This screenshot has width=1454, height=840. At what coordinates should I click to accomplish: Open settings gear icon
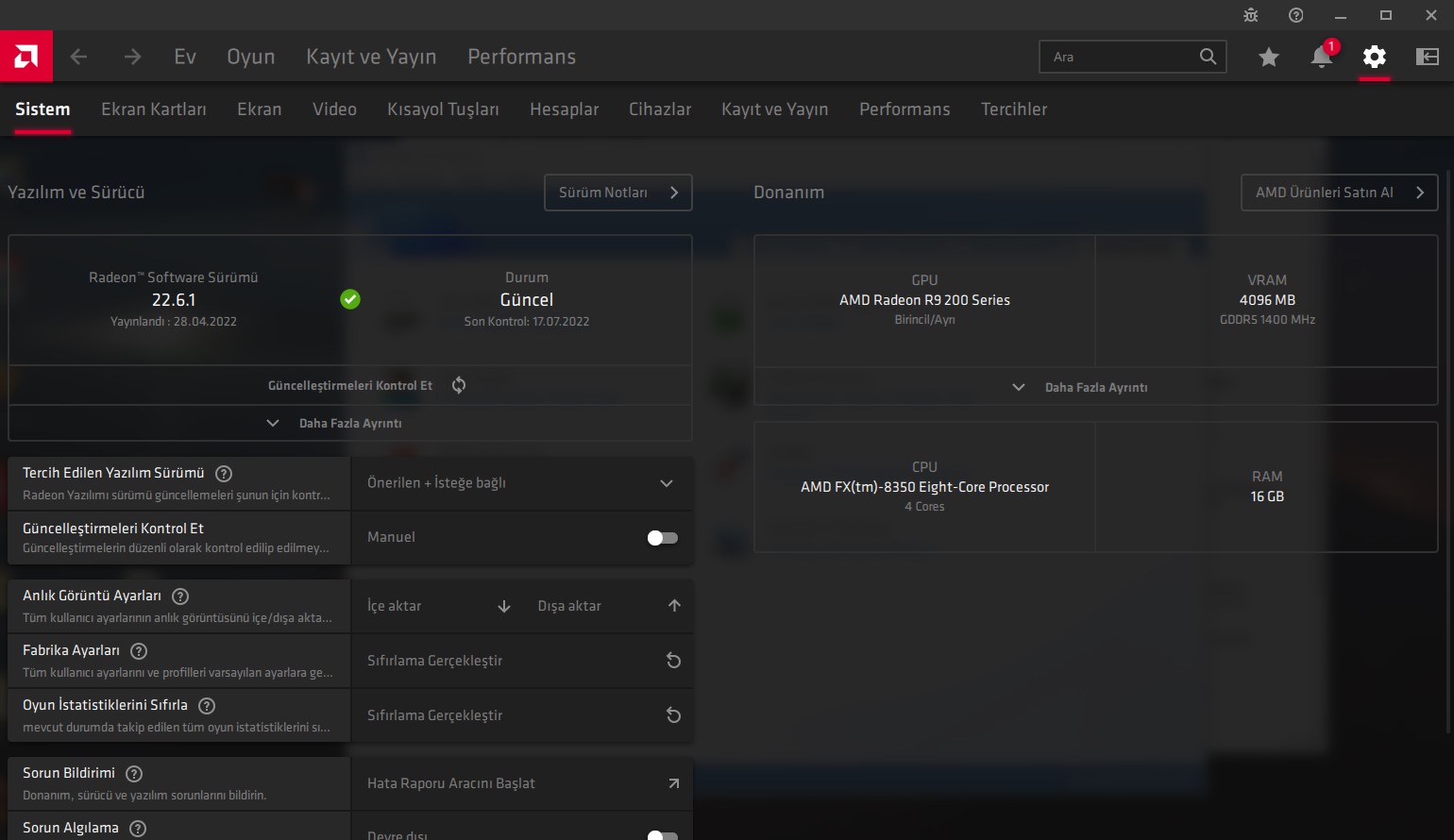[1375, 57]
